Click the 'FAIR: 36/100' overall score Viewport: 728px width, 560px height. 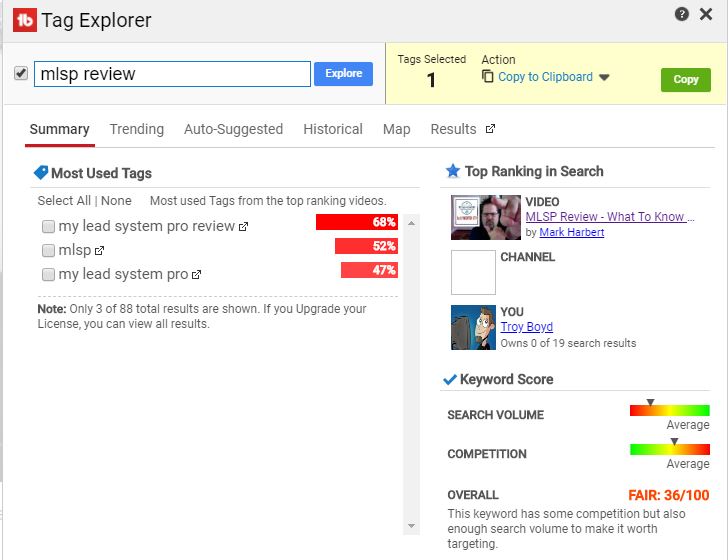point(669,495)
